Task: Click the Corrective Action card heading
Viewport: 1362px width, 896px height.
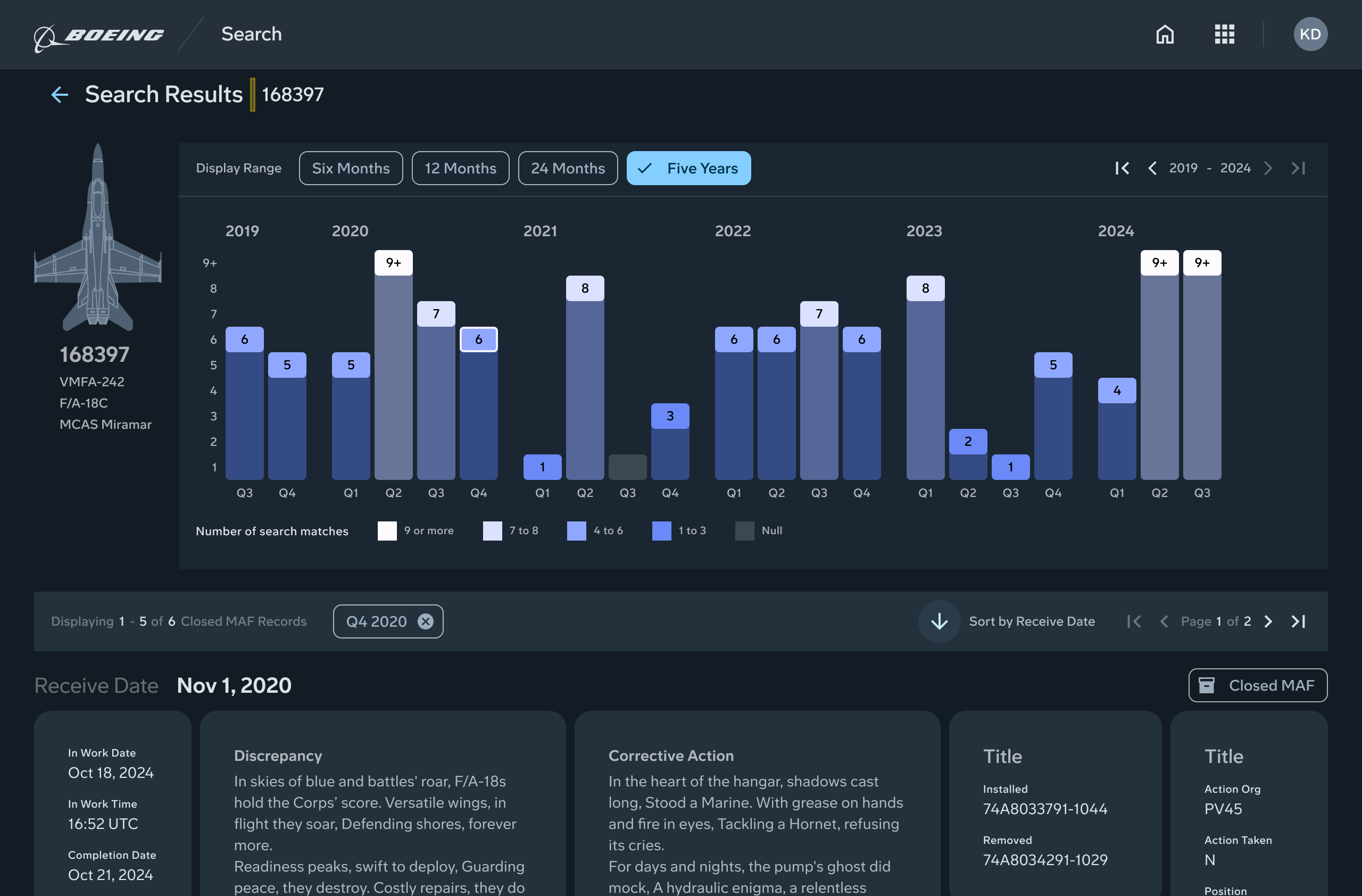Action: point(671,756)
